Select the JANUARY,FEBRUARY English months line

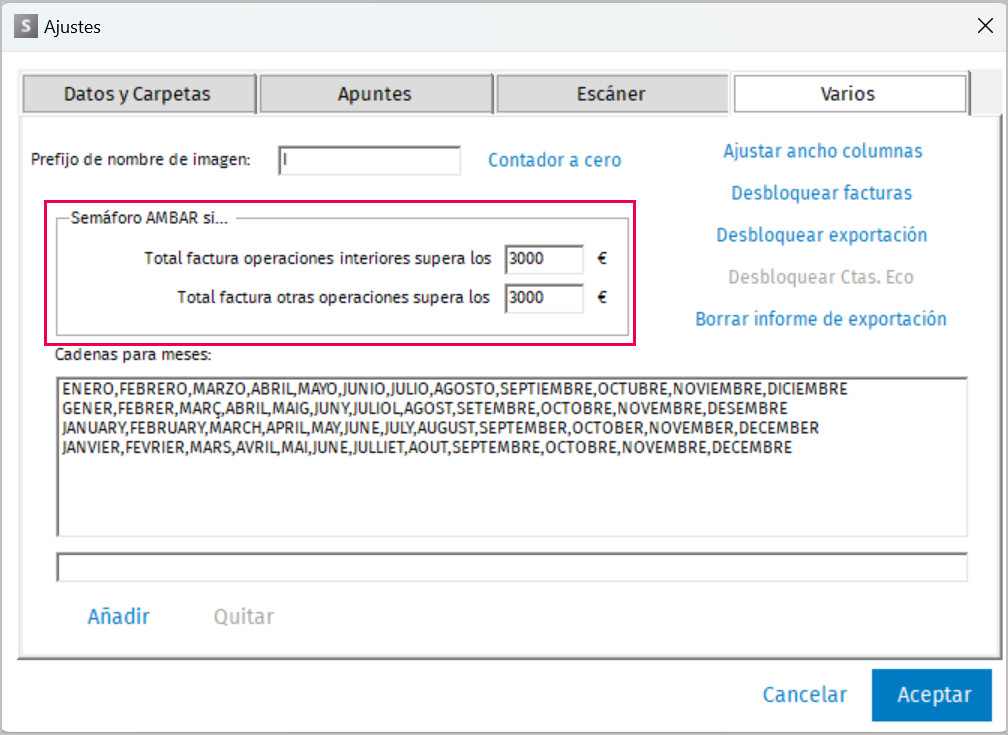440,428
